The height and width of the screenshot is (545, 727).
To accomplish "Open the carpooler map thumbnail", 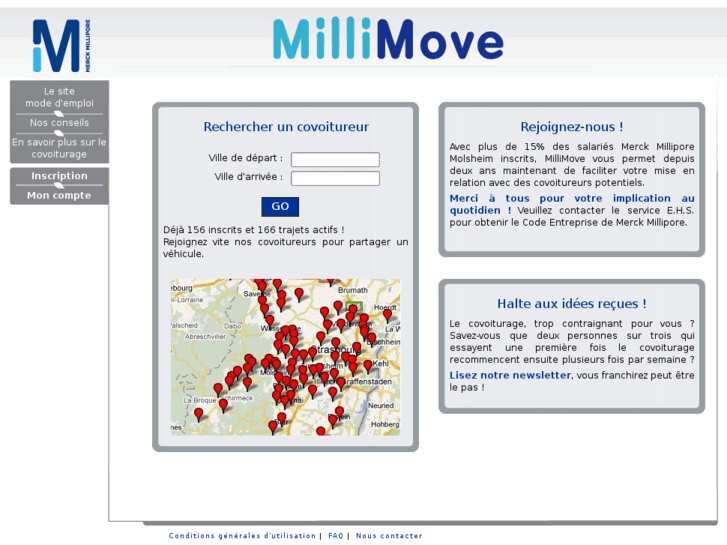I will [285, 357].
